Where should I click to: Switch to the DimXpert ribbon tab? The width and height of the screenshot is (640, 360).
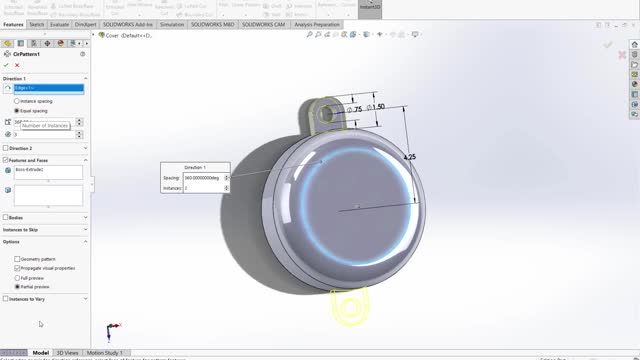click(x=85, y=24)
